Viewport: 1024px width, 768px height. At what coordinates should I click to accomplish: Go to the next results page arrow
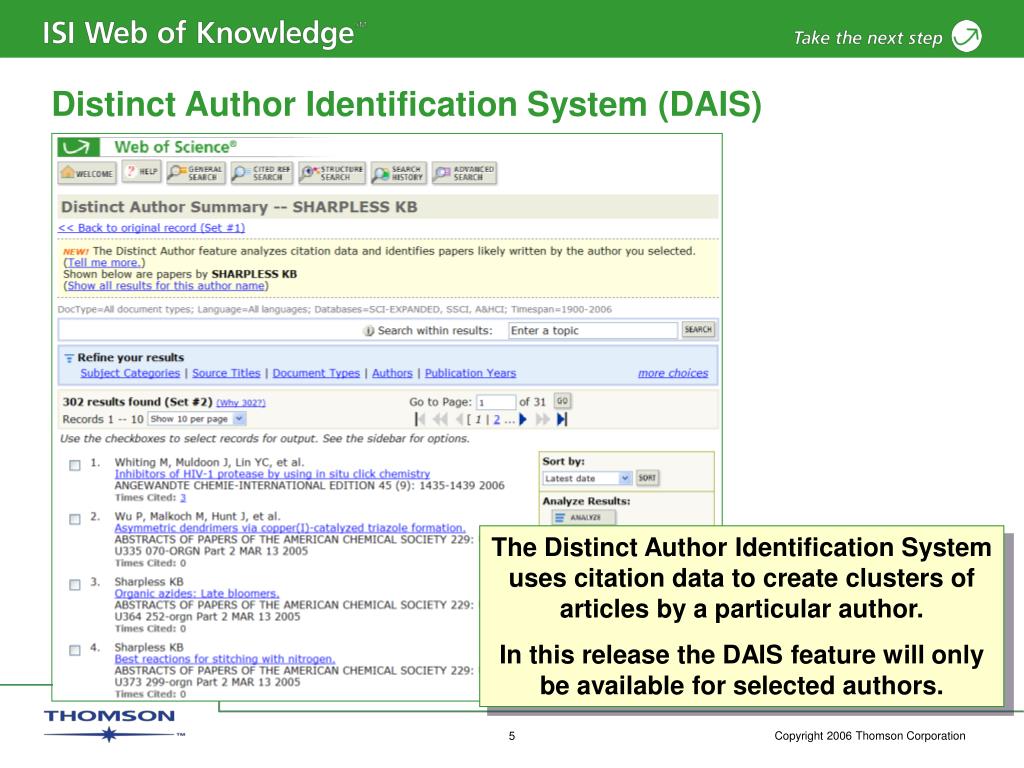point(522,419)
